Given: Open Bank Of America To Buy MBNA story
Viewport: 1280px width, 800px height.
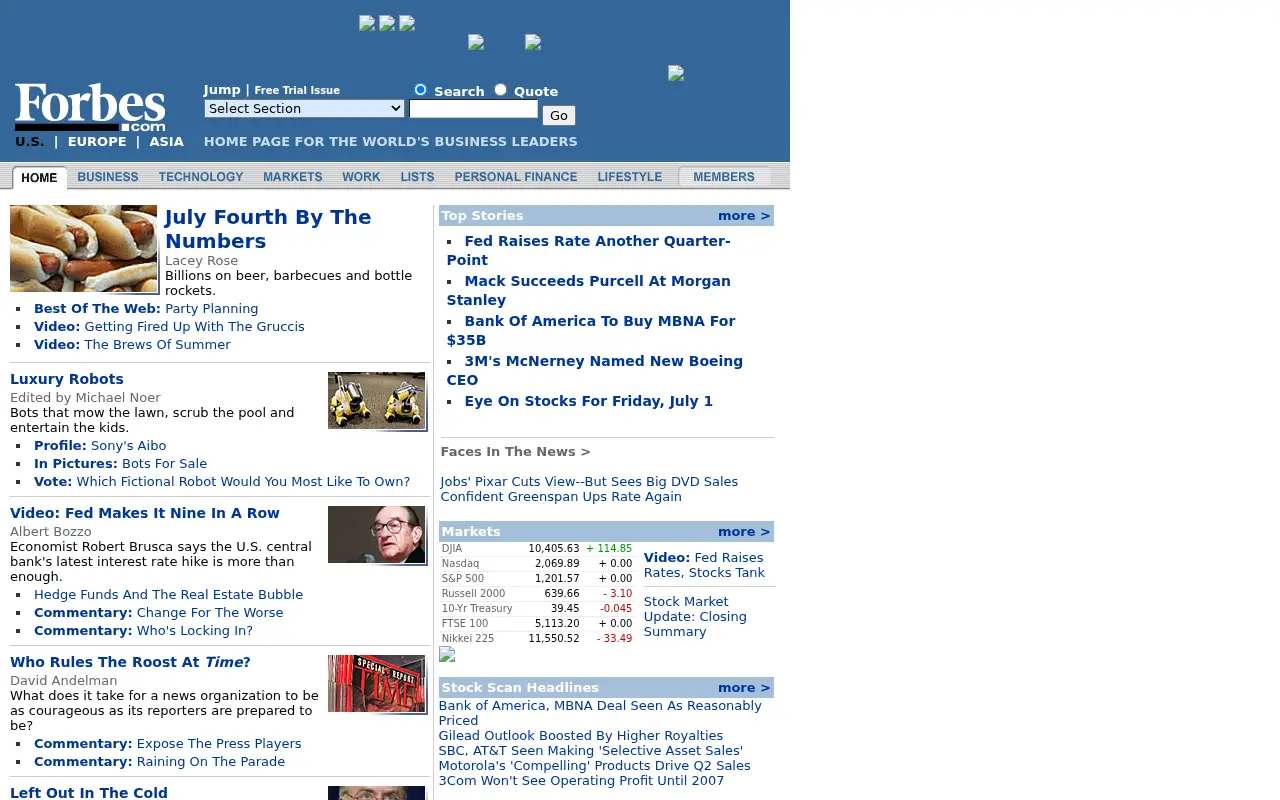Looking at the screenshot, I should (591, 330).
